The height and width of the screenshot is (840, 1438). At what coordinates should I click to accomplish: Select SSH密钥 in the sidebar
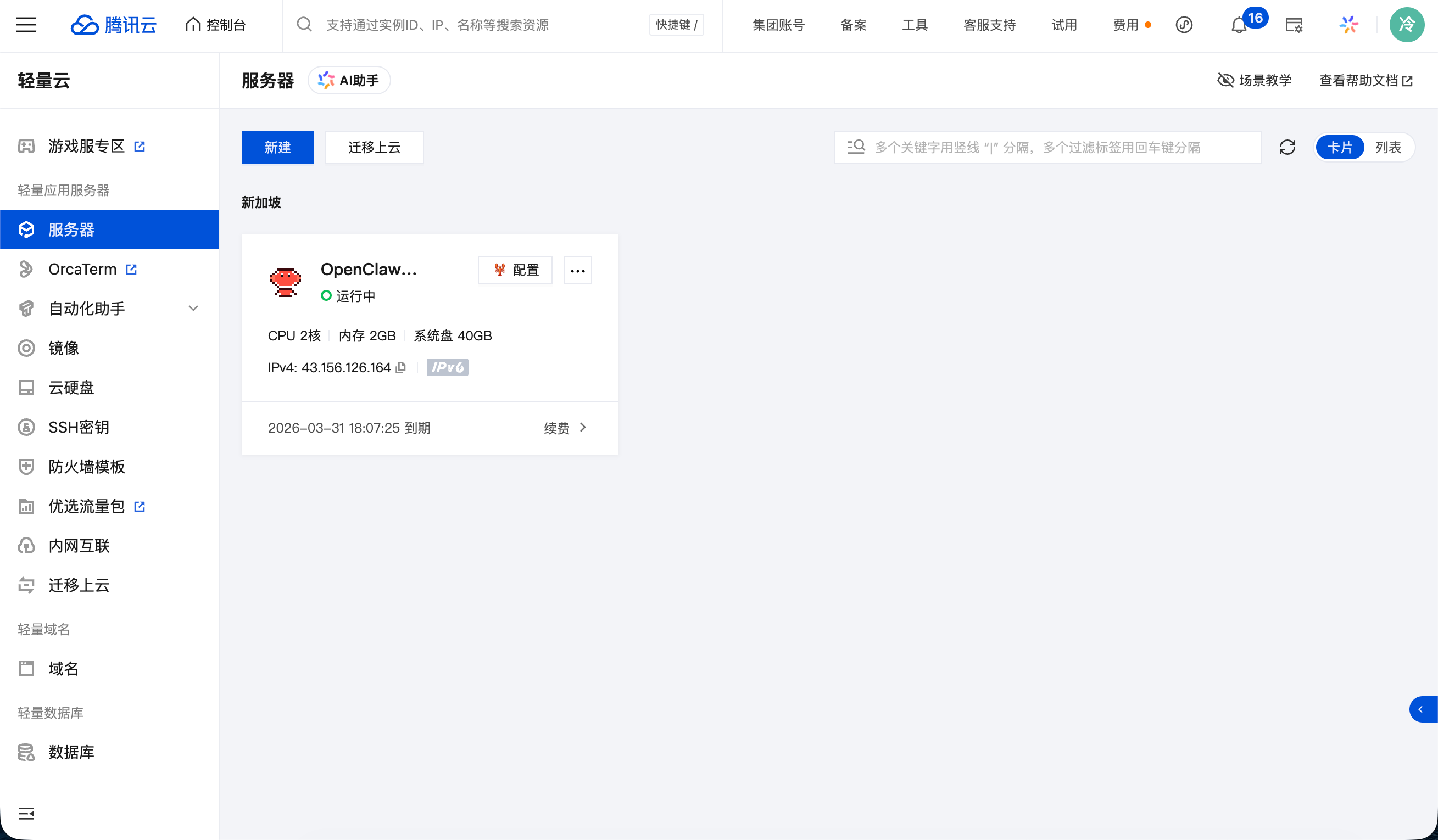[x=79, y=427]
